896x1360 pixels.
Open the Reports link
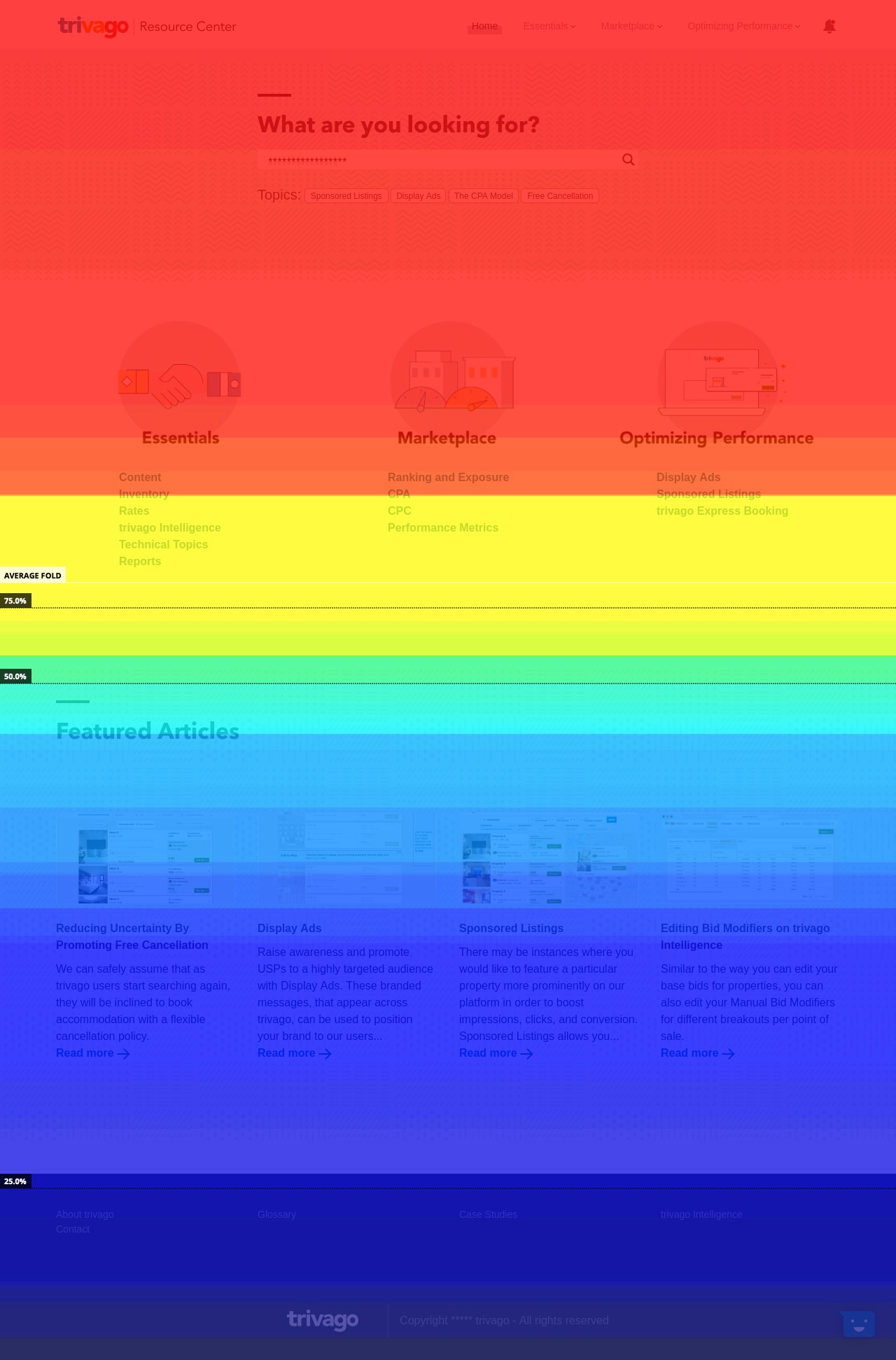point(140,561)
